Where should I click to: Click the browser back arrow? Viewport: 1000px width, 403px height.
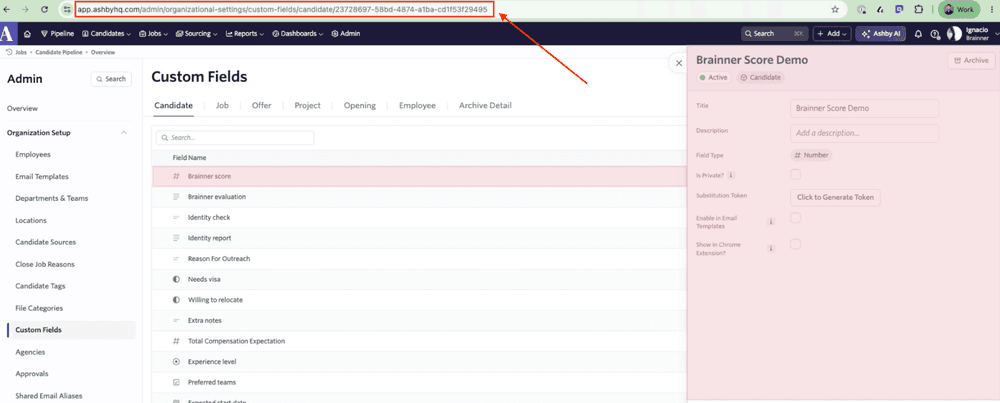8,10
